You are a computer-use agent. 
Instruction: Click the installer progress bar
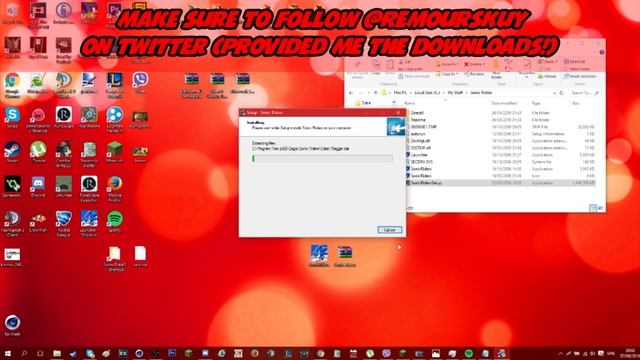click(x=322, y=158)
